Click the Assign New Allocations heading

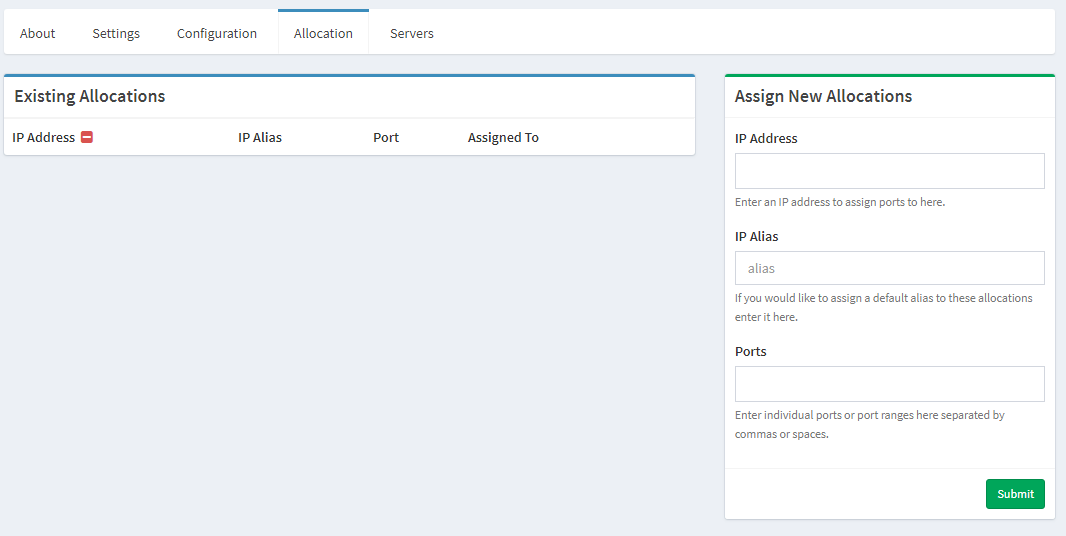pyautogui.click(x=823, y=97)
